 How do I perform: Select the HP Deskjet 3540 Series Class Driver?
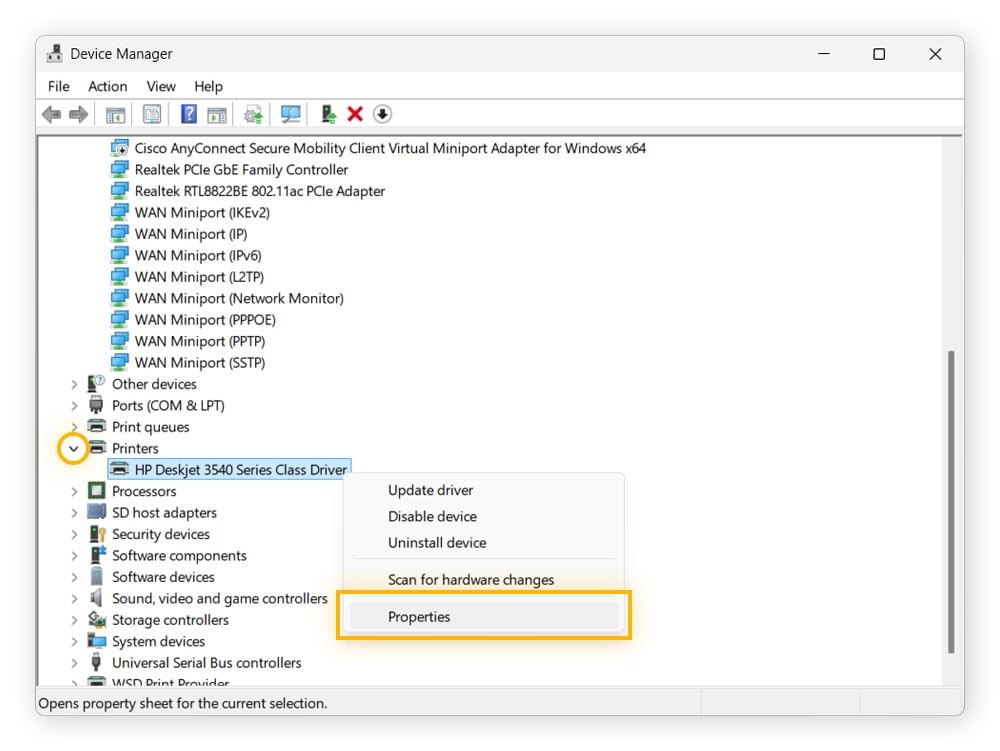228,469
